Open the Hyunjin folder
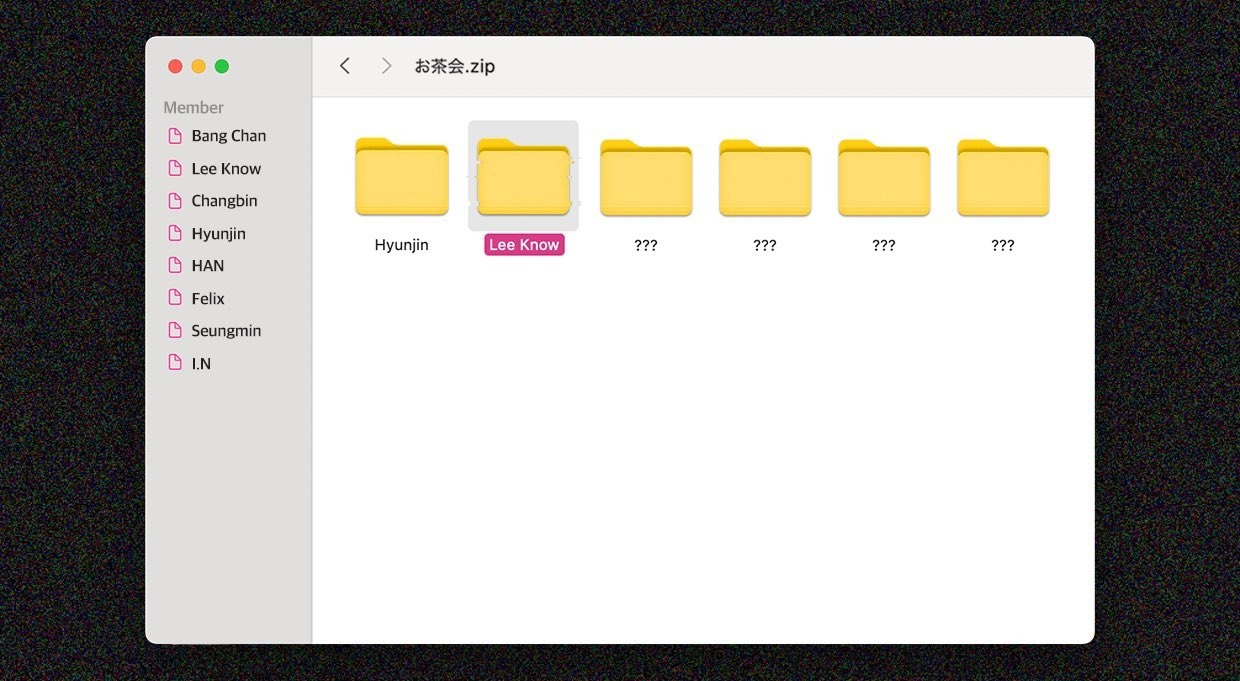Viewport: 1240px width, 681px height. 401,177
